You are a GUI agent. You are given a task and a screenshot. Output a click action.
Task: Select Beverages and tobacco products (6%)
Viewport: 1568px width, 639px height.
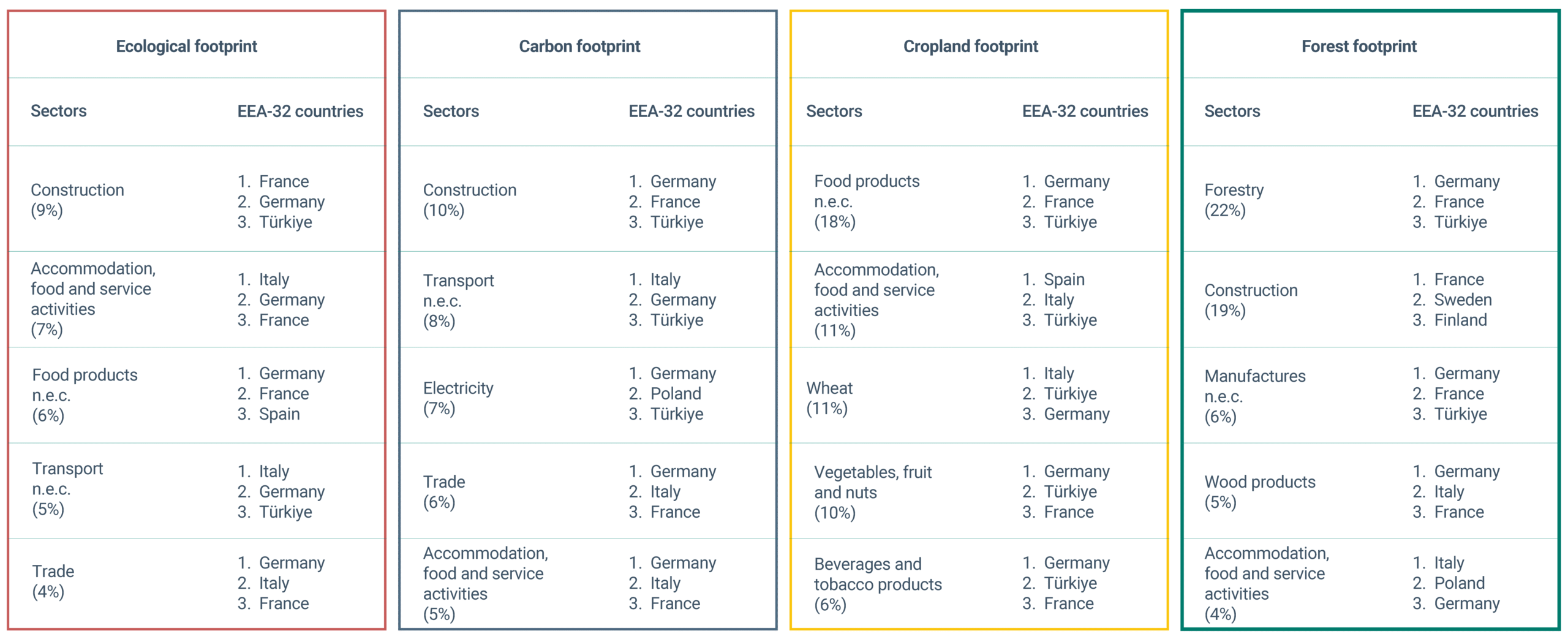878,584
